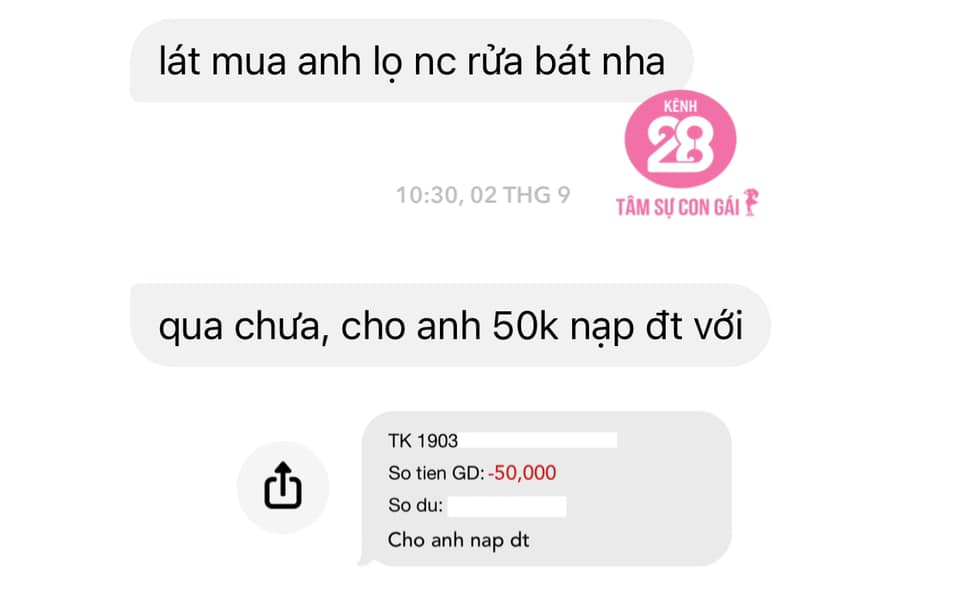
Task: Click the word 50k in the second message
Action: tap(525, 326)
